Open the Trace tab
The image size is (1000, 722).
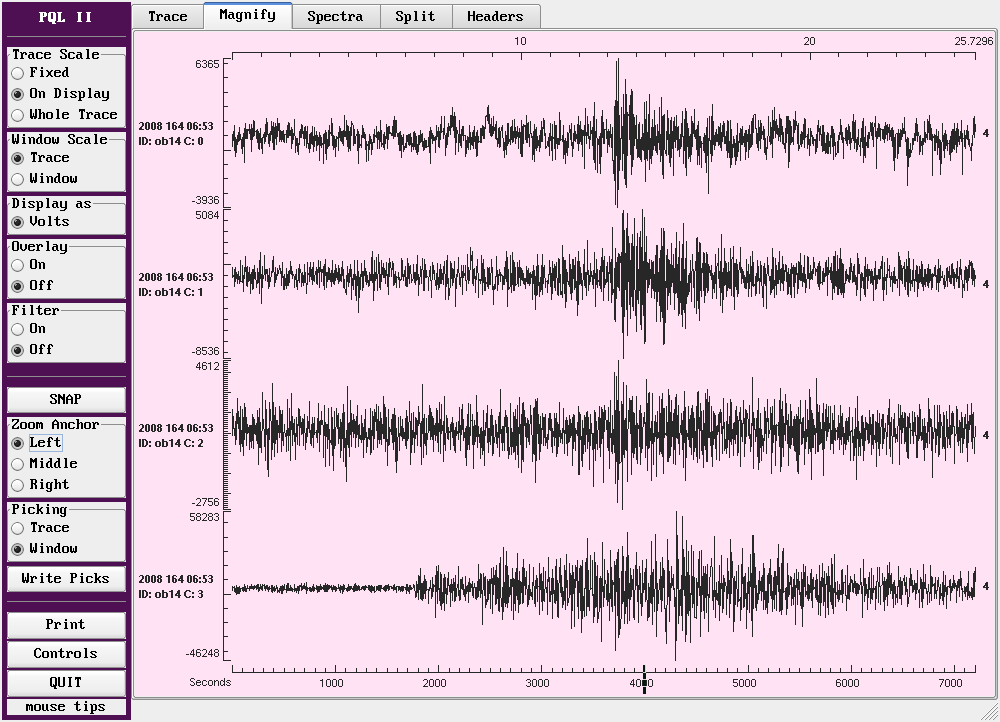167,16
